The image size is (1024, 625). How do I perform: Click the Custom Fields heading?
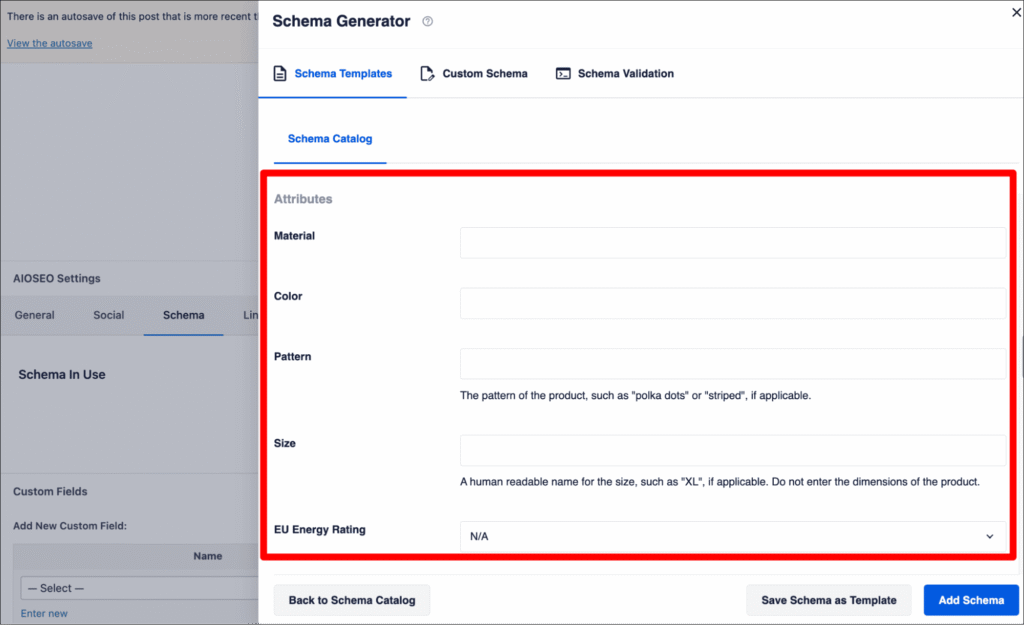coord(50,491)
